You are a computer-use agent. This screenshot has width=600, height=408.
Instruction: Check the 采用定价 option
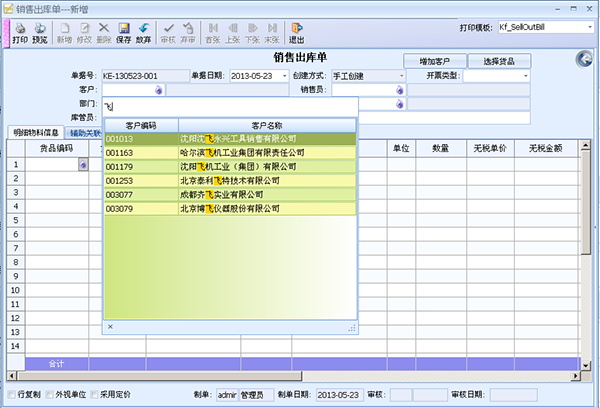pos(95,395)
